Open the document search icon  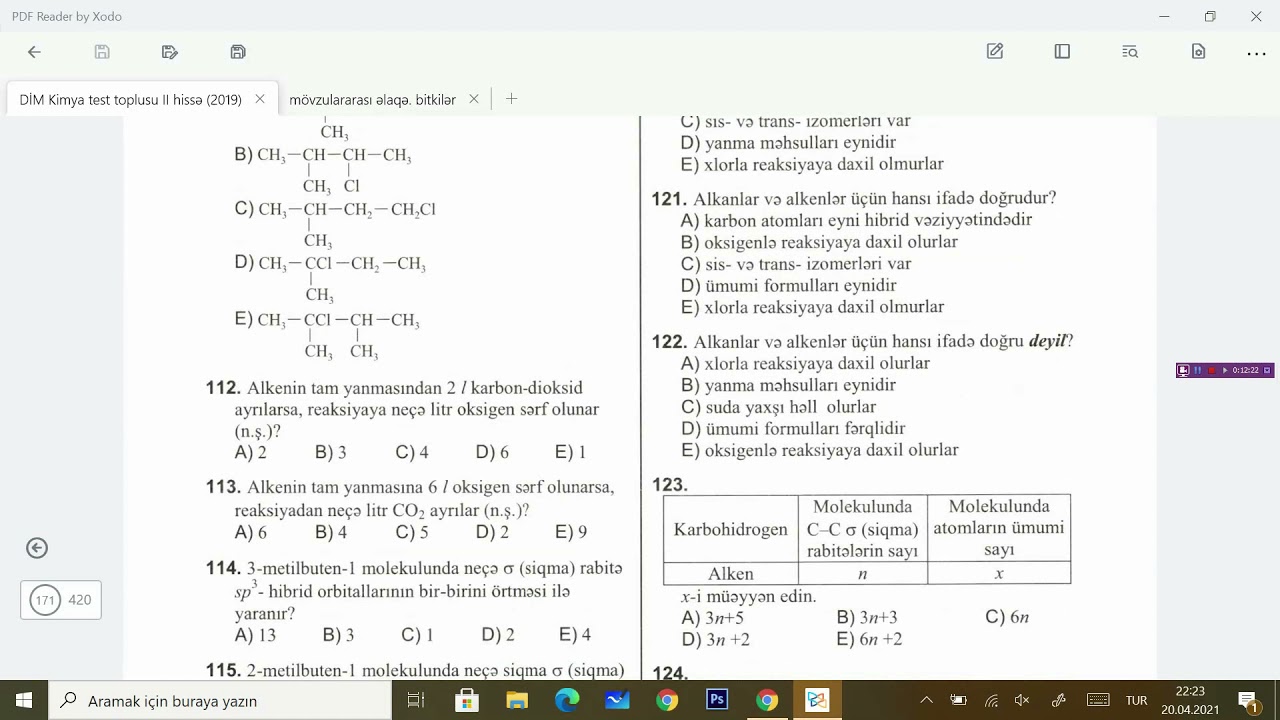1130,52
